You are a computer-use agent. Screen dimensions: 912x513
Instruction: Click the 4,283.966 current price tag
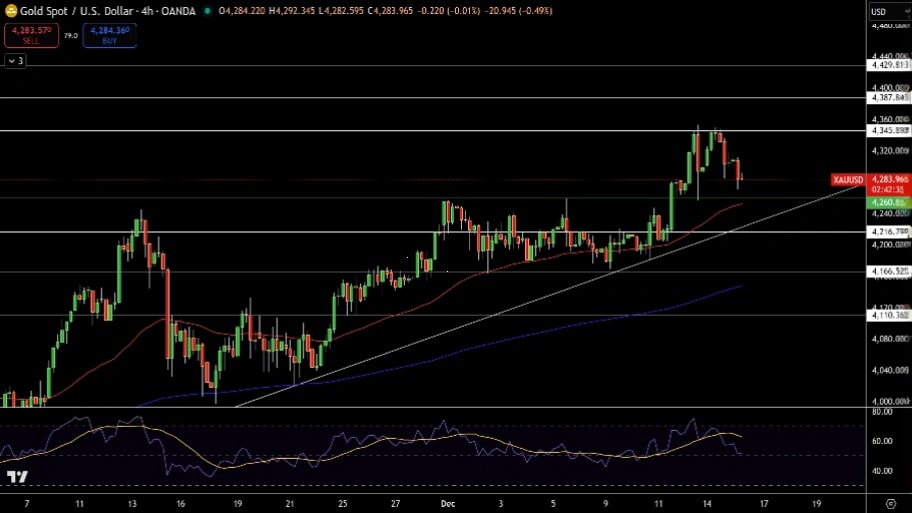click(889, 180)
